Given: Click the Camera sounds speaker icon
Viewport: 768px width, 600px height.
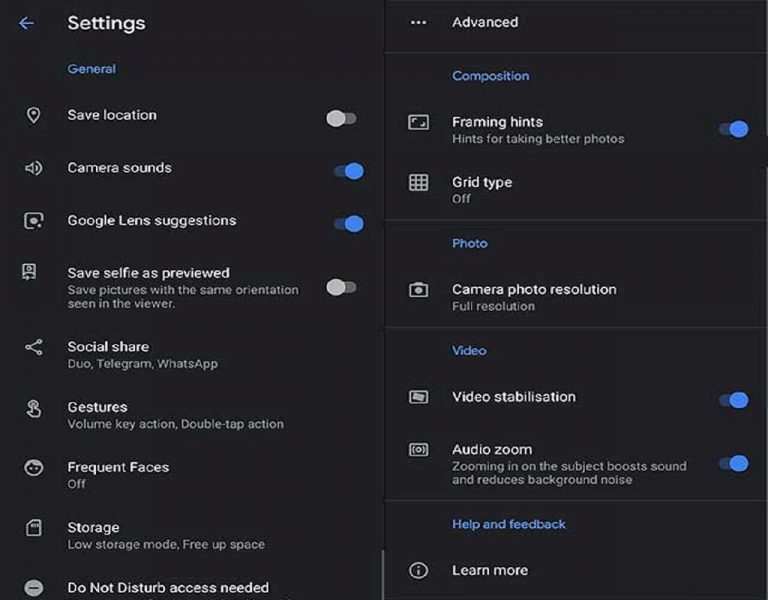Looking at the screenshot, I should 33,168.
